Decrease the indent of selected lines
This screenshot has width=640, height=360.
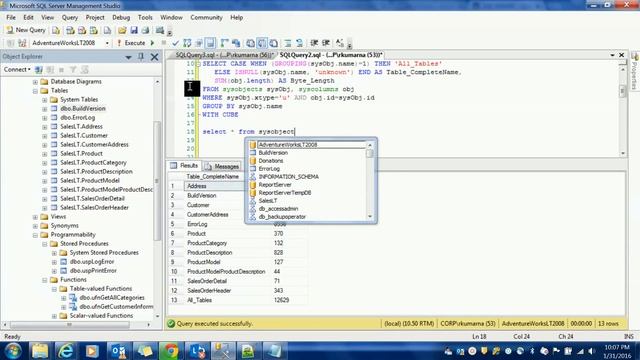point(314,43)
